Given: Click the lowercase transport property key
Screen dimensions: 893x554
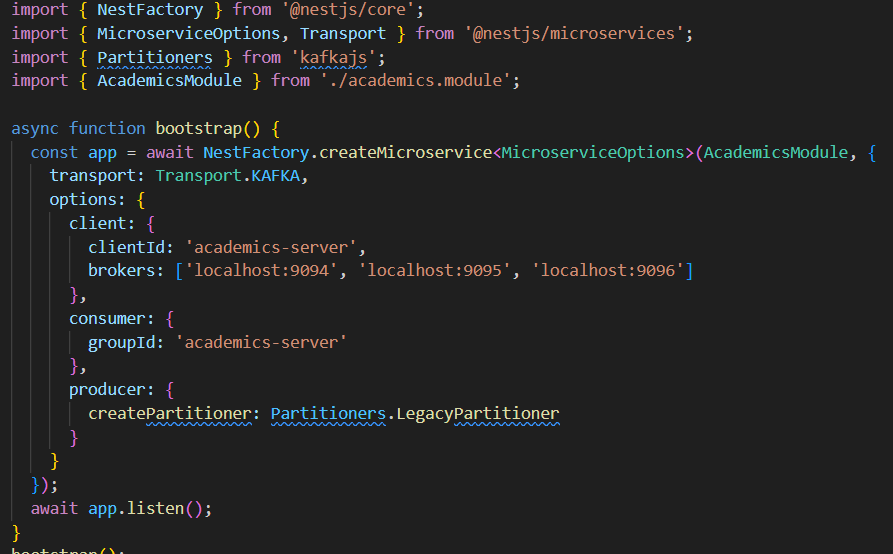Looking at the screenshot, I should click(x=92, y=176).
